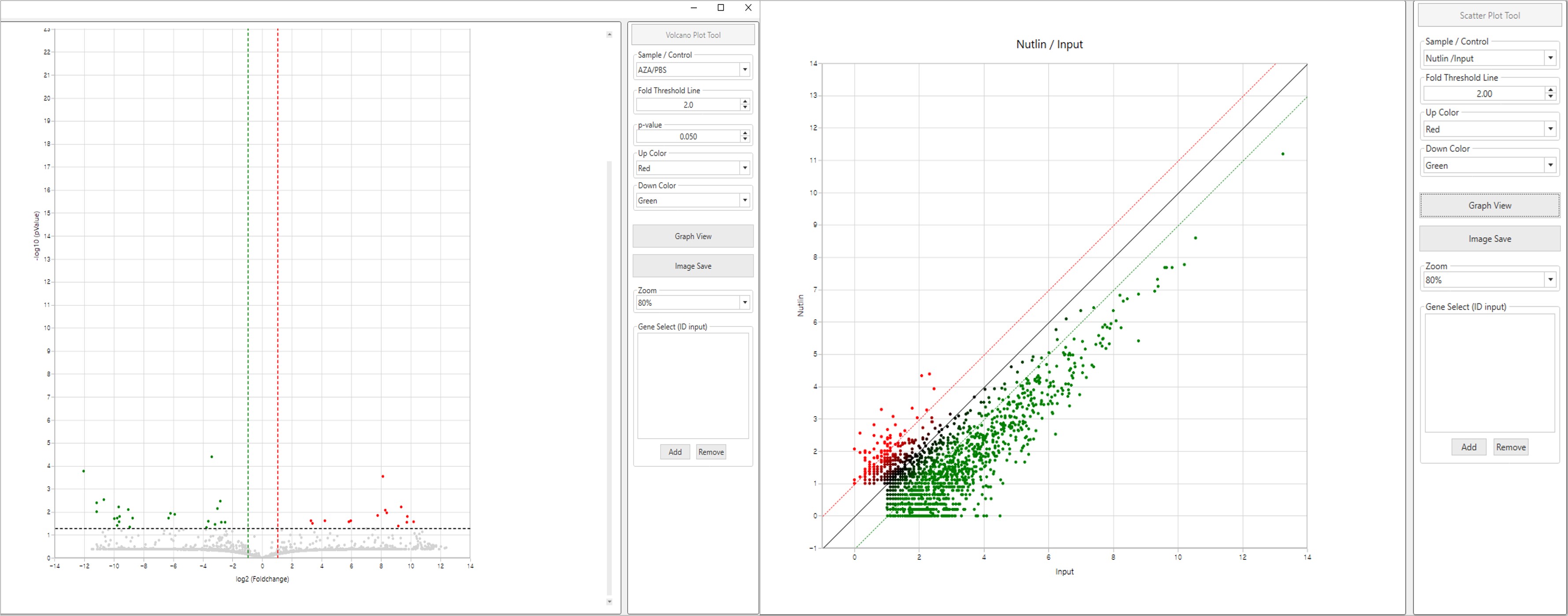Open volcano Up Color Red dropdown

[744, 168]
